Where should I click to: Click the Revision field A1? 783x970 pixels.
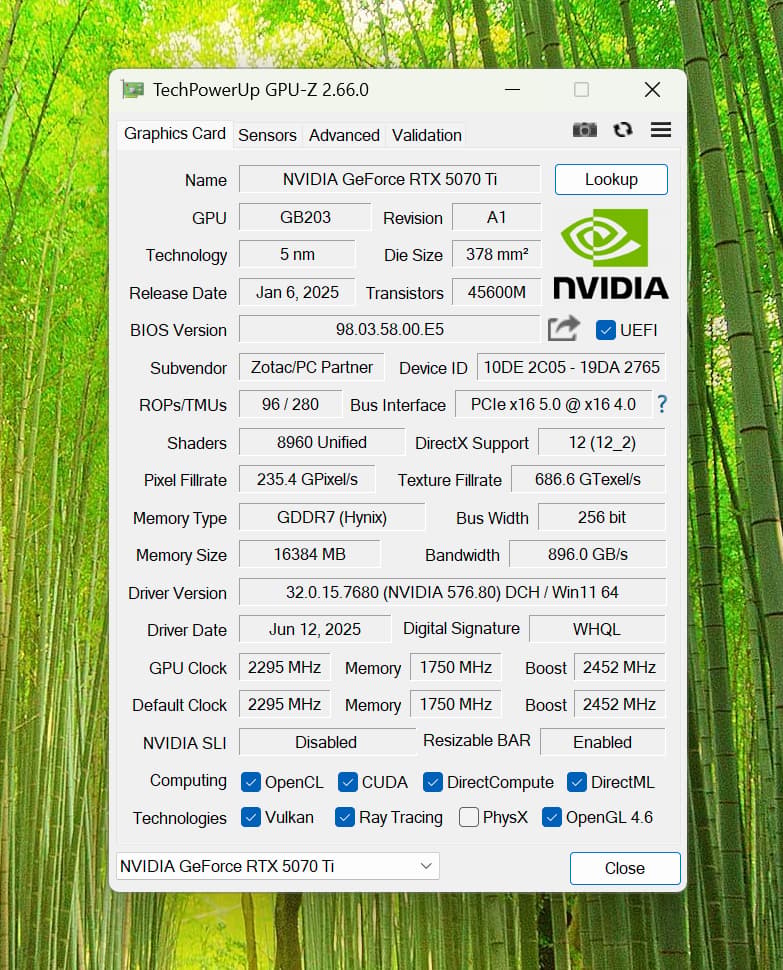coord(497,217)
